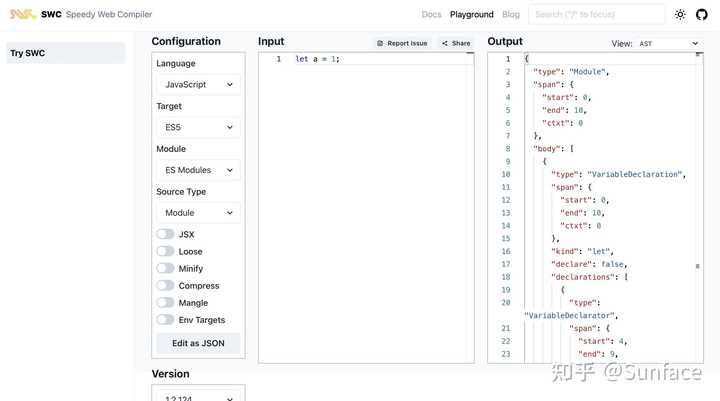Toggle the light/dark theme sun icon

(x=680, y=15)
